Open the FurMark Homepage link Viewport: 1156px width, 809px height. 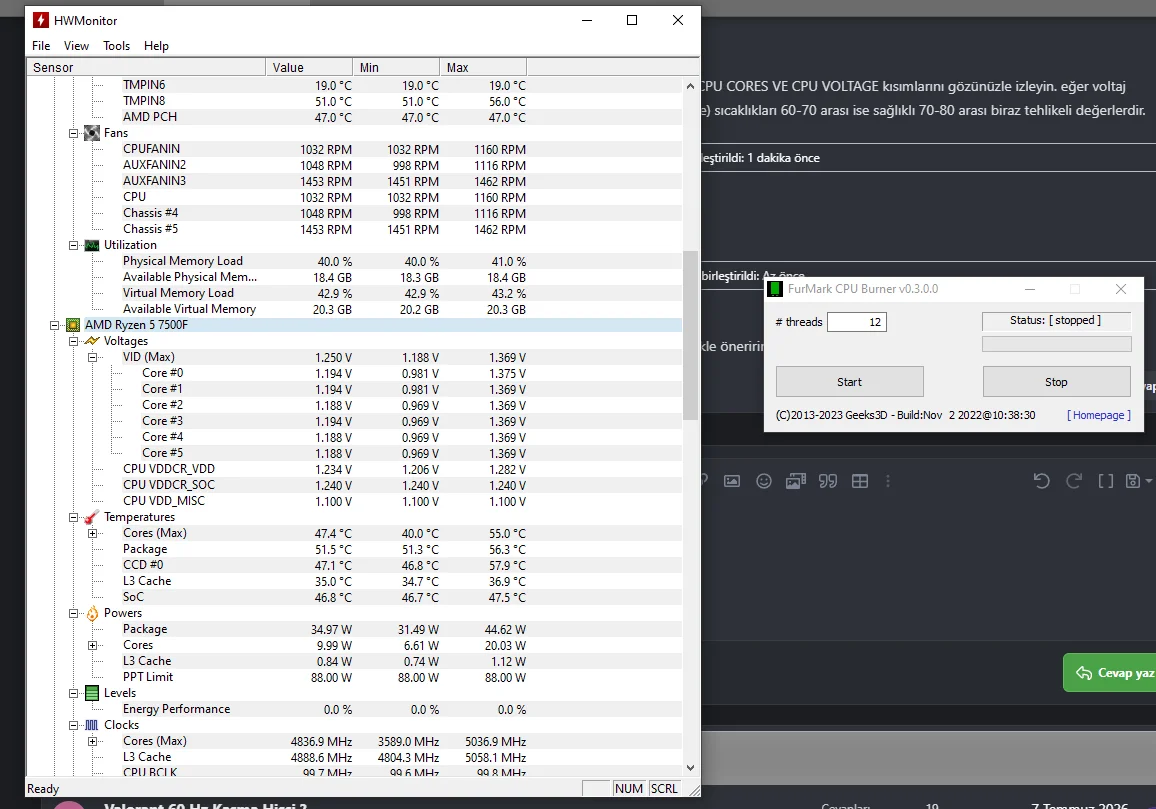point(1098,415)
